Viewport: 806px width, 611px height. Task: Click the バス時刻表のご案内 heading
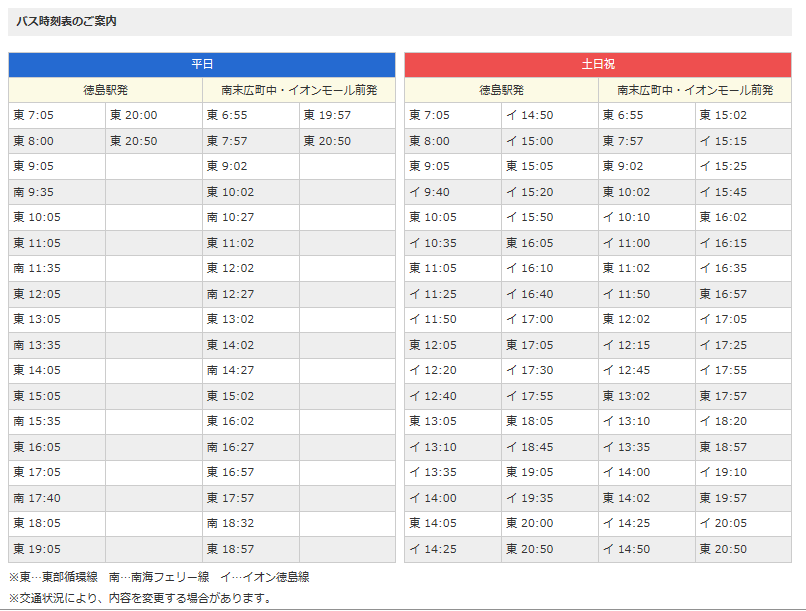(x=66, y=21)
